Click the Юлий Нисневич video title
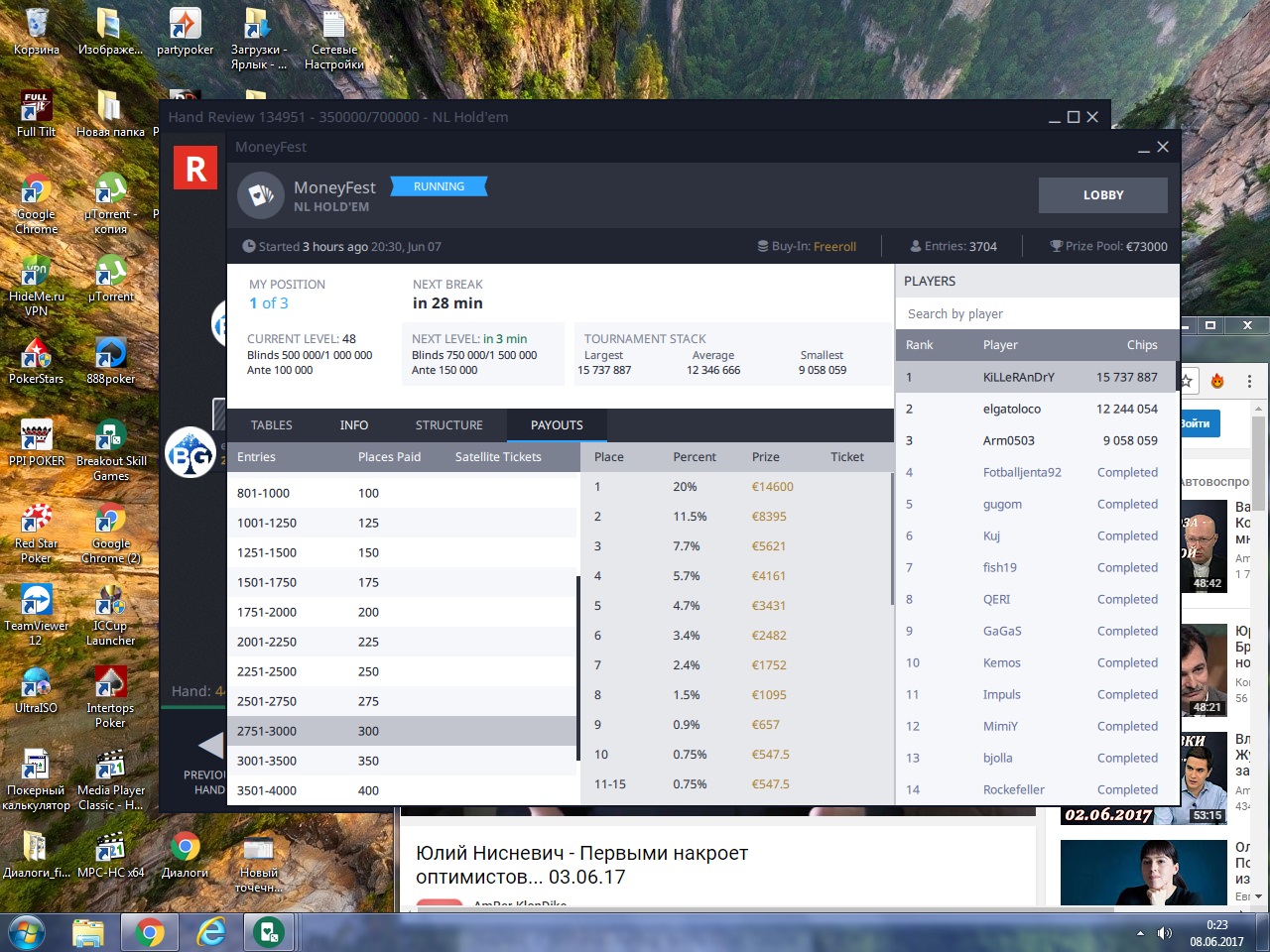The width and height of the screenshot is (1270, 952). 581,865
